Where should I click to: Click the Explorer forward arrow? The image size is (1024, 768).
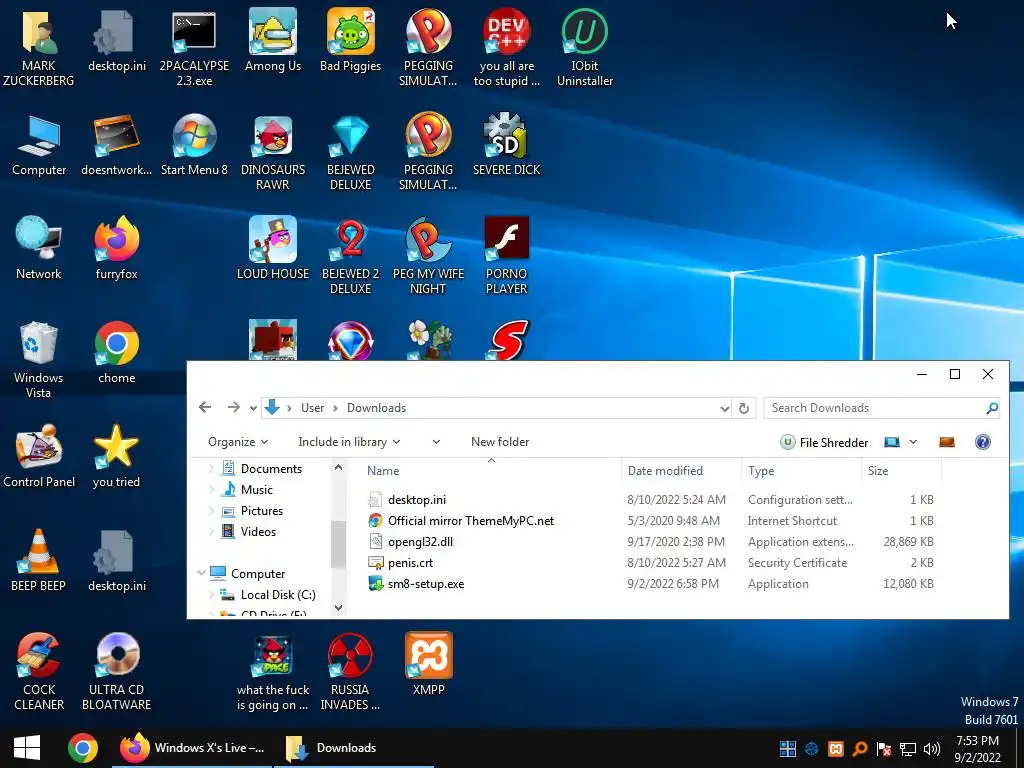click(233, 408)
